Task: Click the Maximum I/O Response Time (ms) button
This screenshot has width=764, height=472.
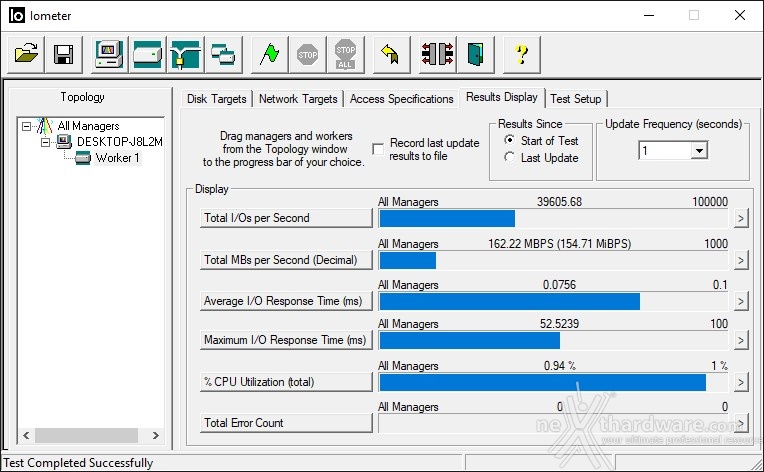Action: pyautogui.click(x=286, y=340)
